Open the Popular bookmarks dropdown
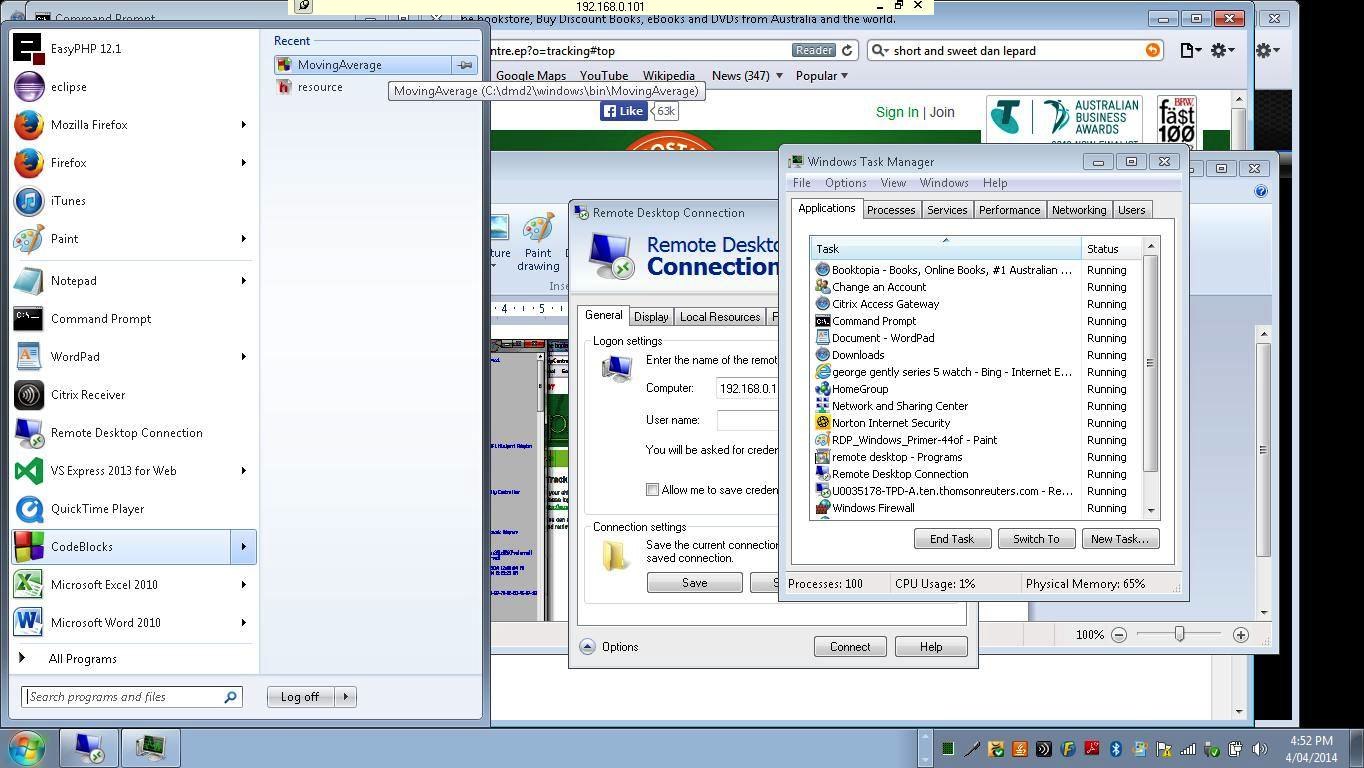This screenshot has height=768, width=1364. 821,75
